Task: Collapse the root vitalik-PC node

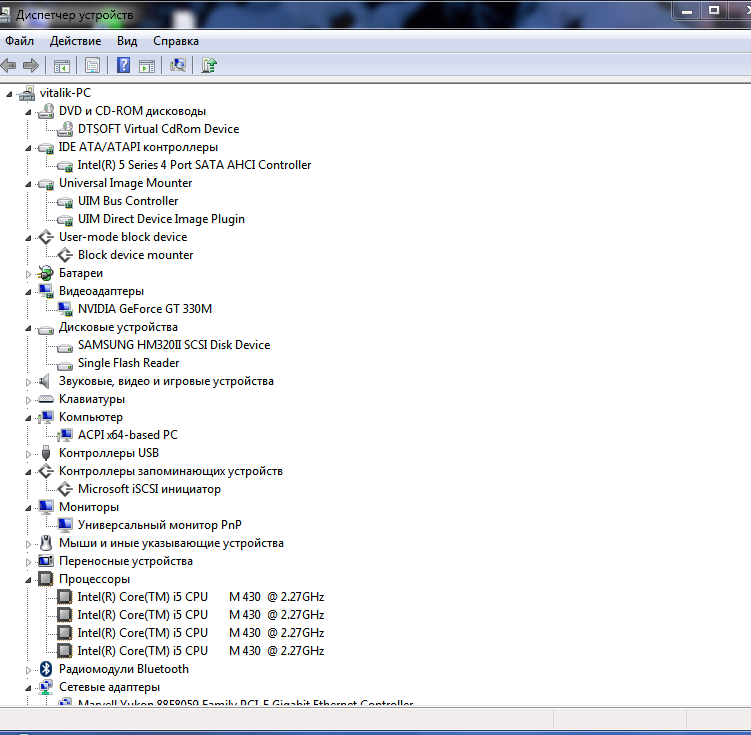Action: coord(10,94)
